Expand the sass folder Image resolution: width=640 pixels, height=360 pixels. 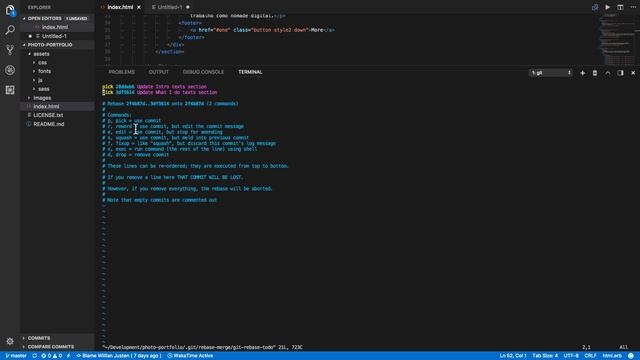[x=44, y=89]
